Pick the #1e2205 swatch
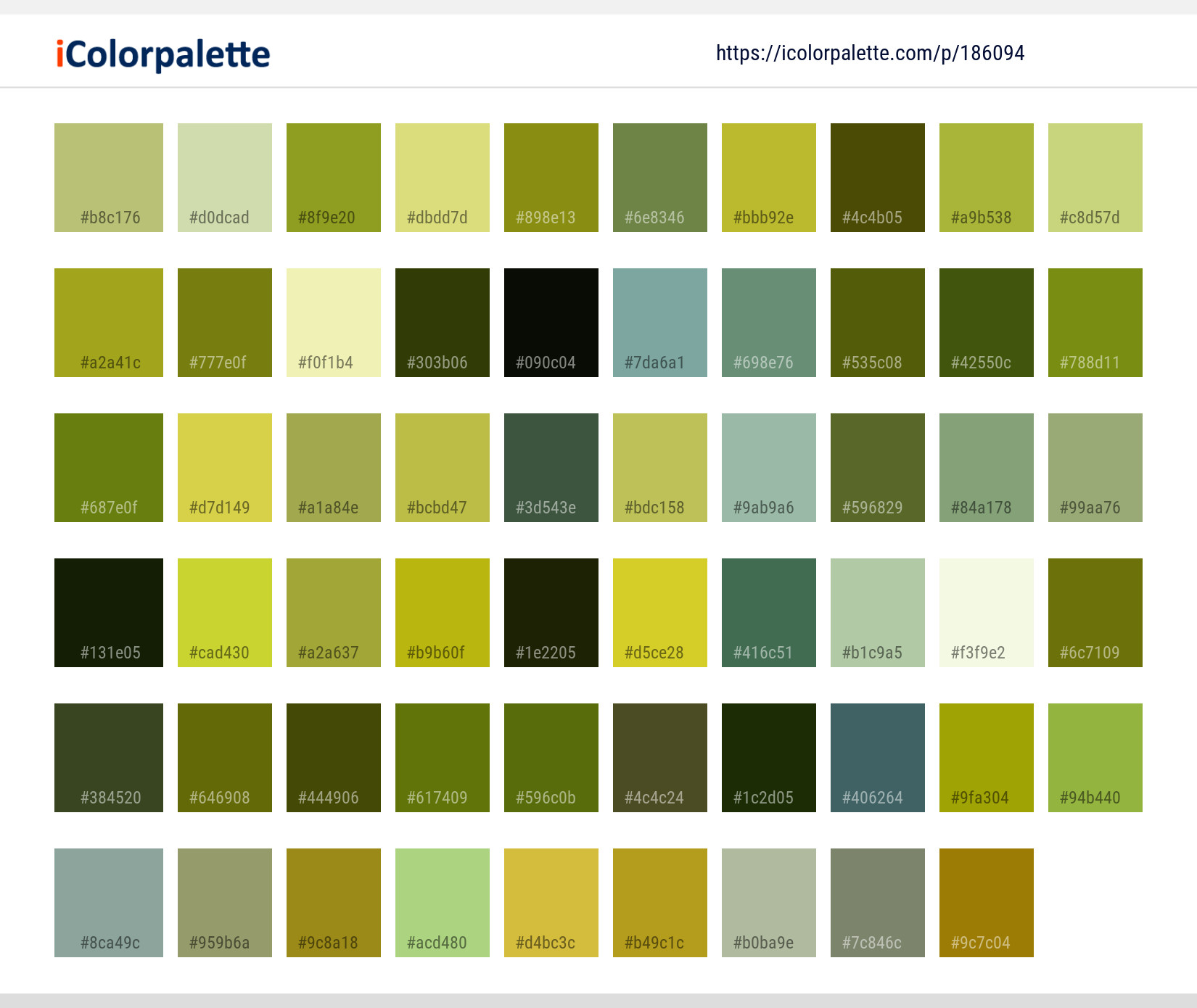This screenshot has width=1197, height=1008. coord(551,613)
